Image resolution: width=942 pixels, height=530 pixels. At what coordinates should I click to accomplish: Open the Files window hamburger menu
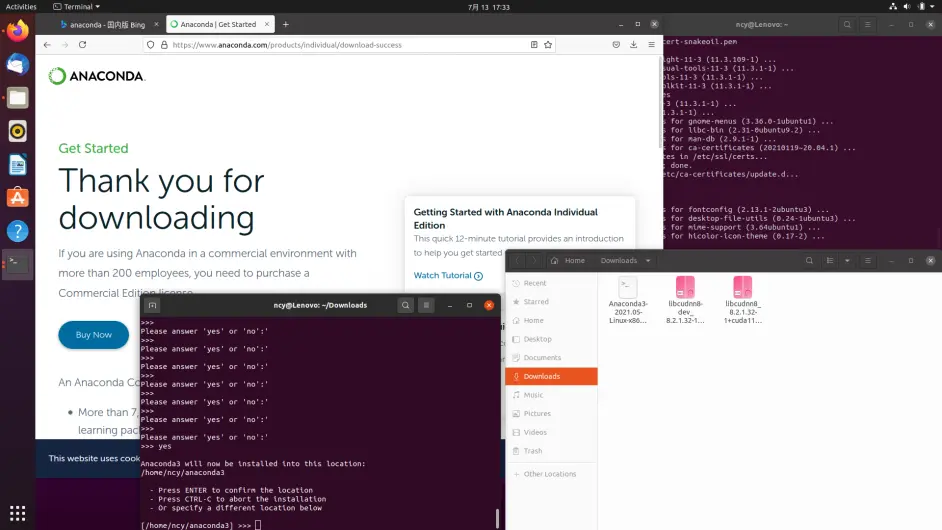click(868, 260)
